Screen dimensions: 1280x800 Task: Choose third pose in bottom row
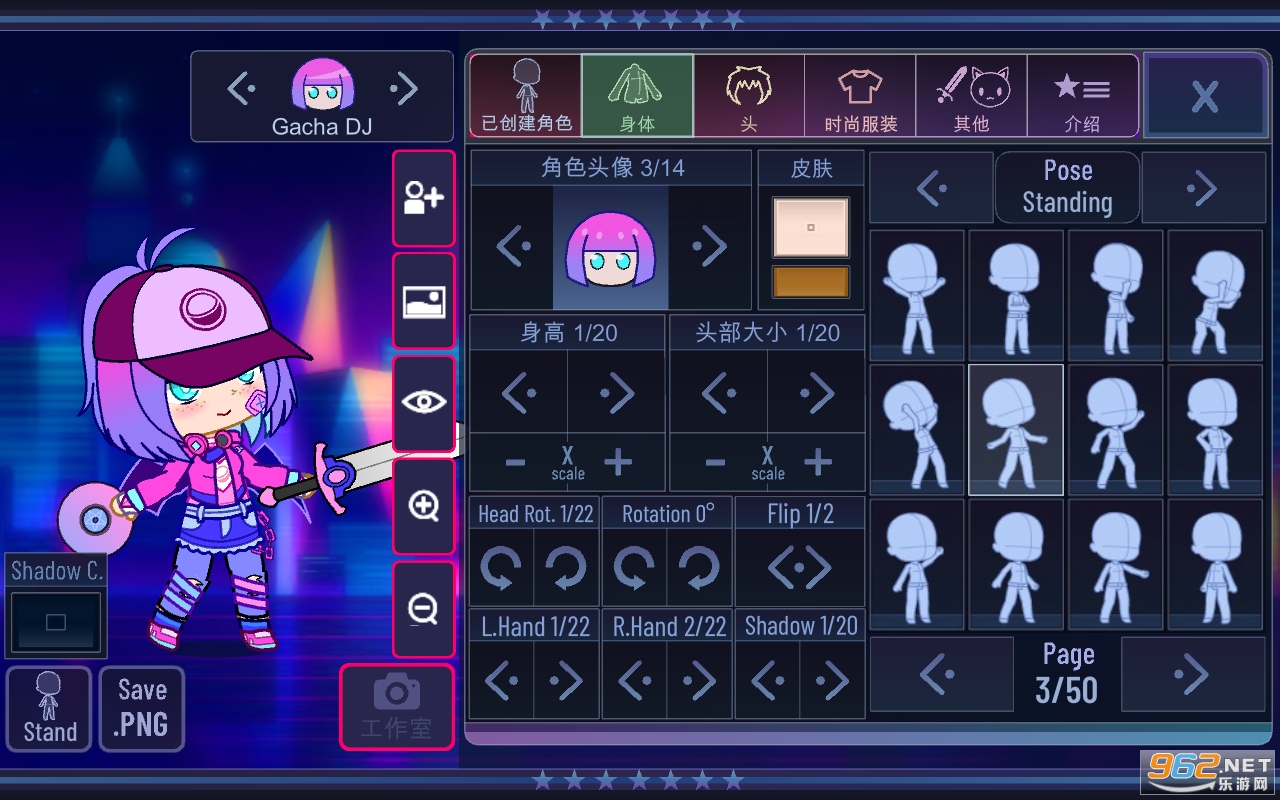coord(1116,564)
